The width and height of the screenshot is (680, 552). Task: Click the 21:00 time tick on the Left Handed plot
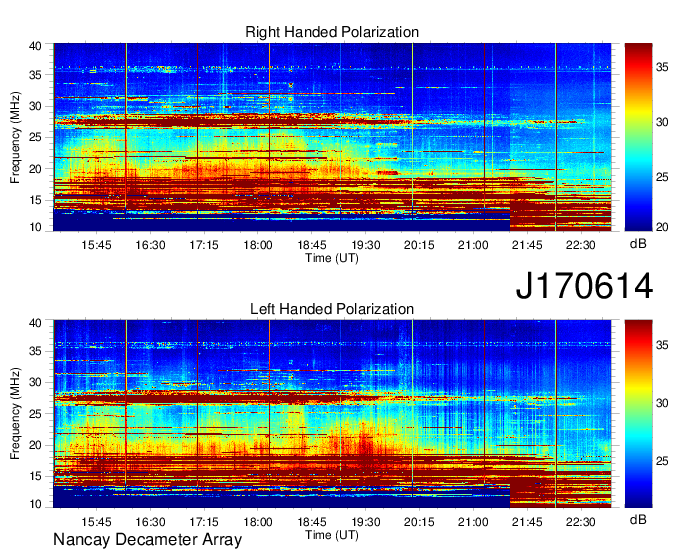(473, 522)
